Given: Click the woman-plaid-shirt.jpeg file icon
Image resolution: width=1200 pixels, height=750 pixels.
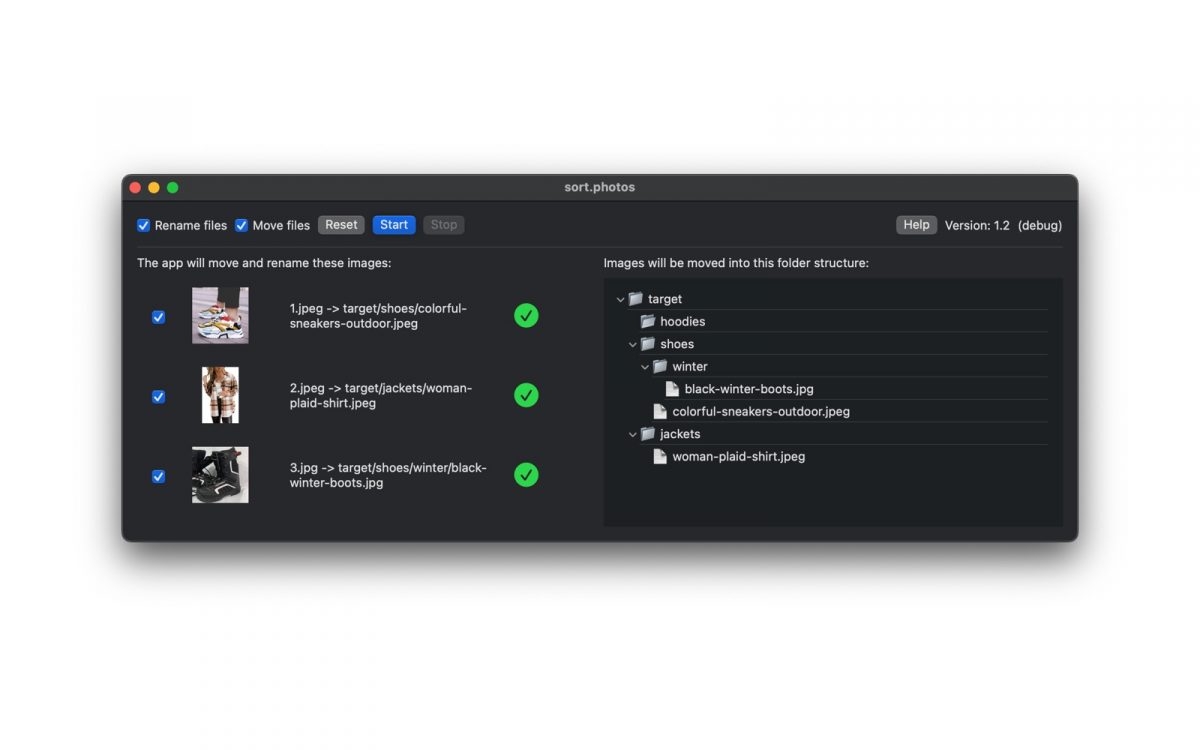Looking at the screenshot, I should pyautogui.click(x=660, y=456).
